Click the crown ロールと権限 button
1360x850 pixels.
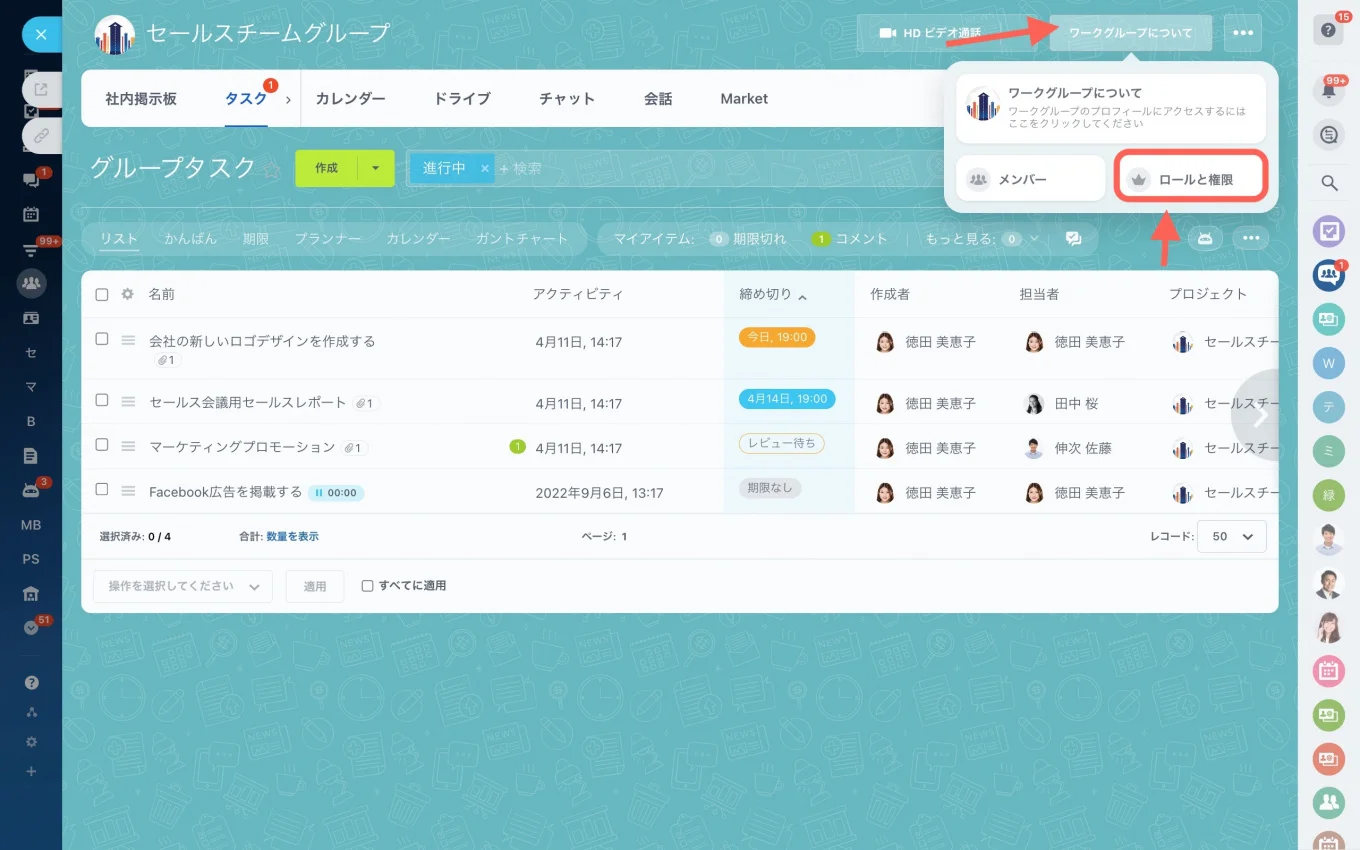(1191, 179)
